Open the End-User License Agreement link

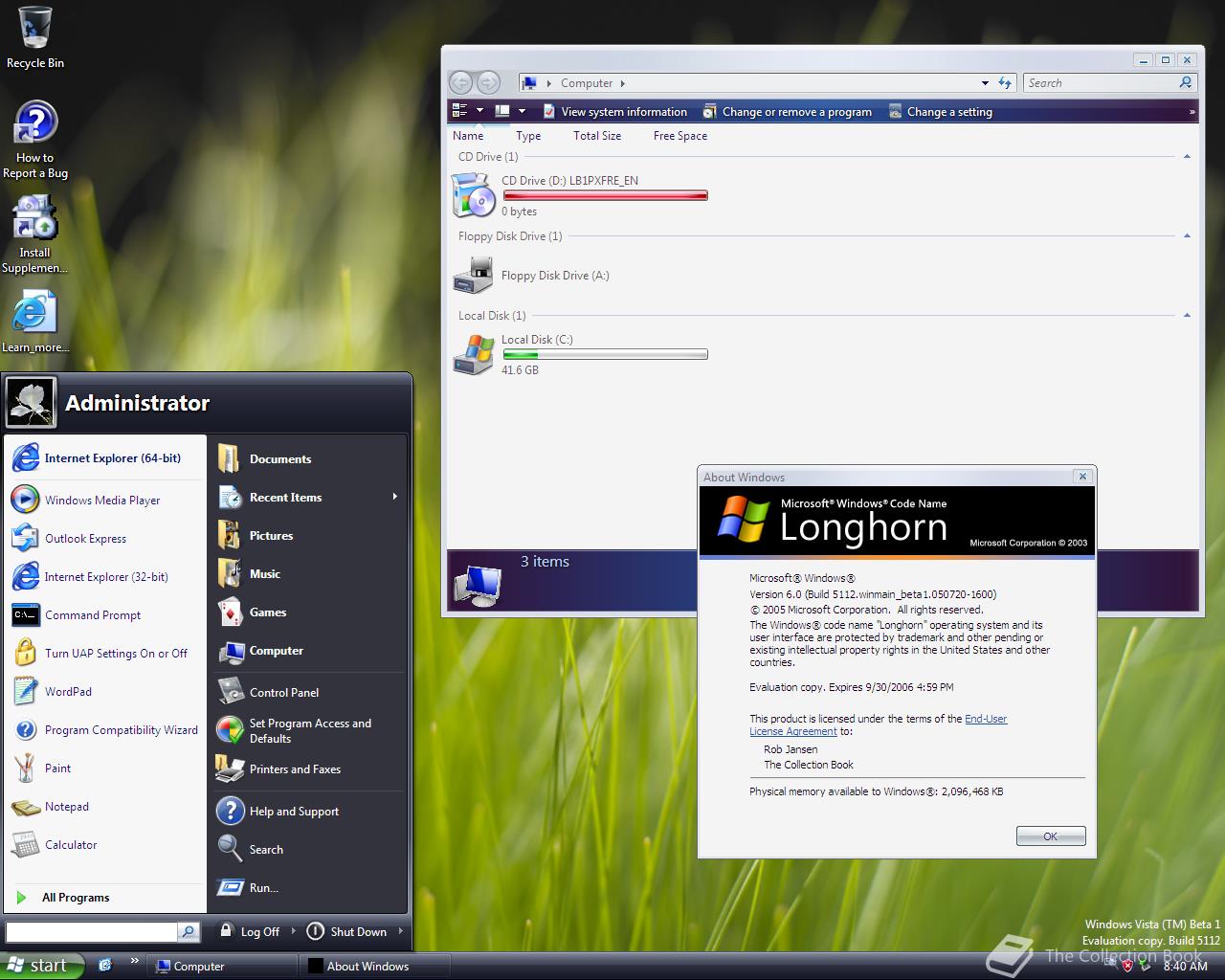pyautogui.click(x=878, y=724)
